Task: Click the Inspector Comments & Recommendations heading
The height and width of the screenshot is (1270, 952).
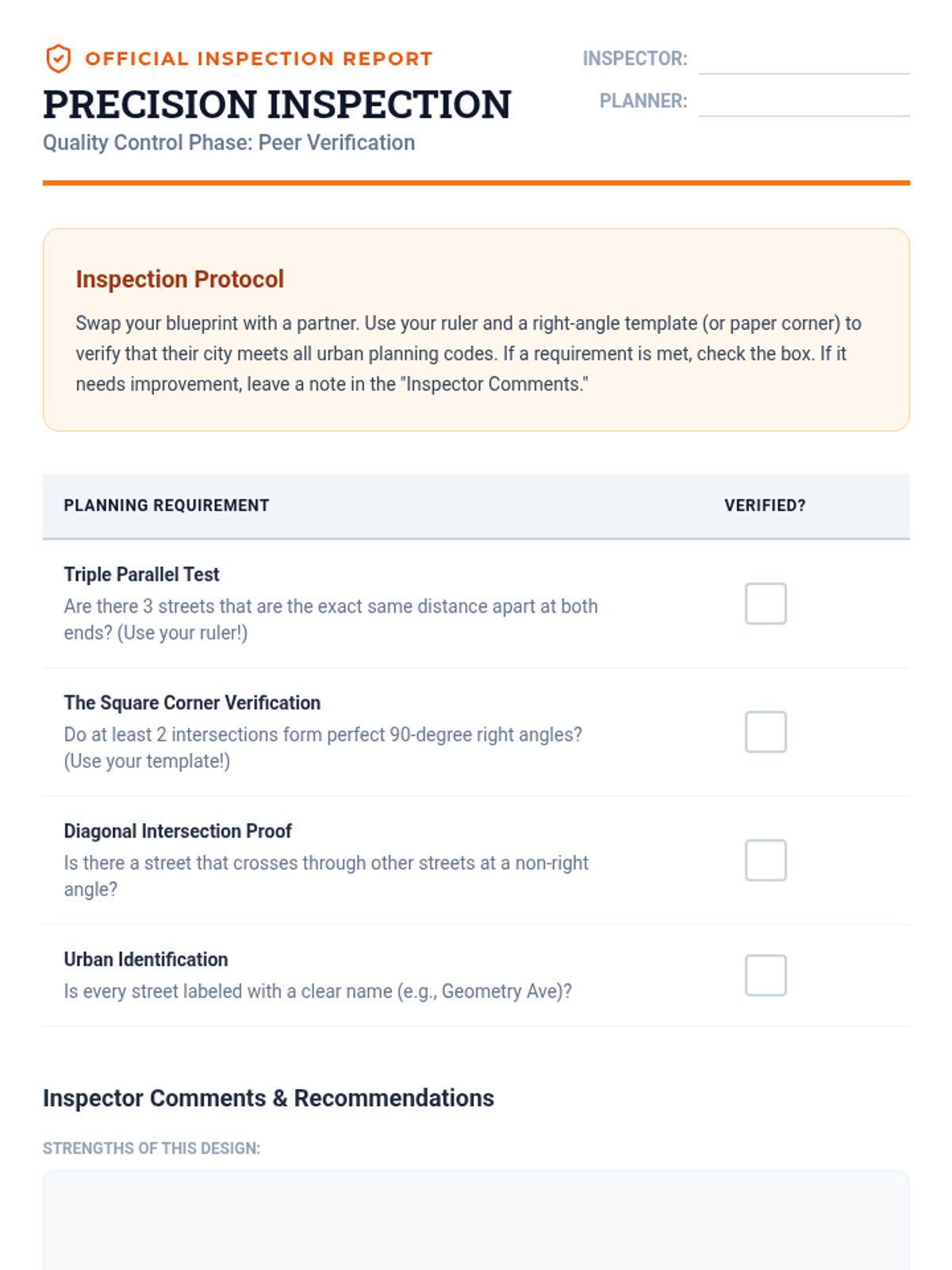Action: pyautogui.click(x=268, y=1099)
